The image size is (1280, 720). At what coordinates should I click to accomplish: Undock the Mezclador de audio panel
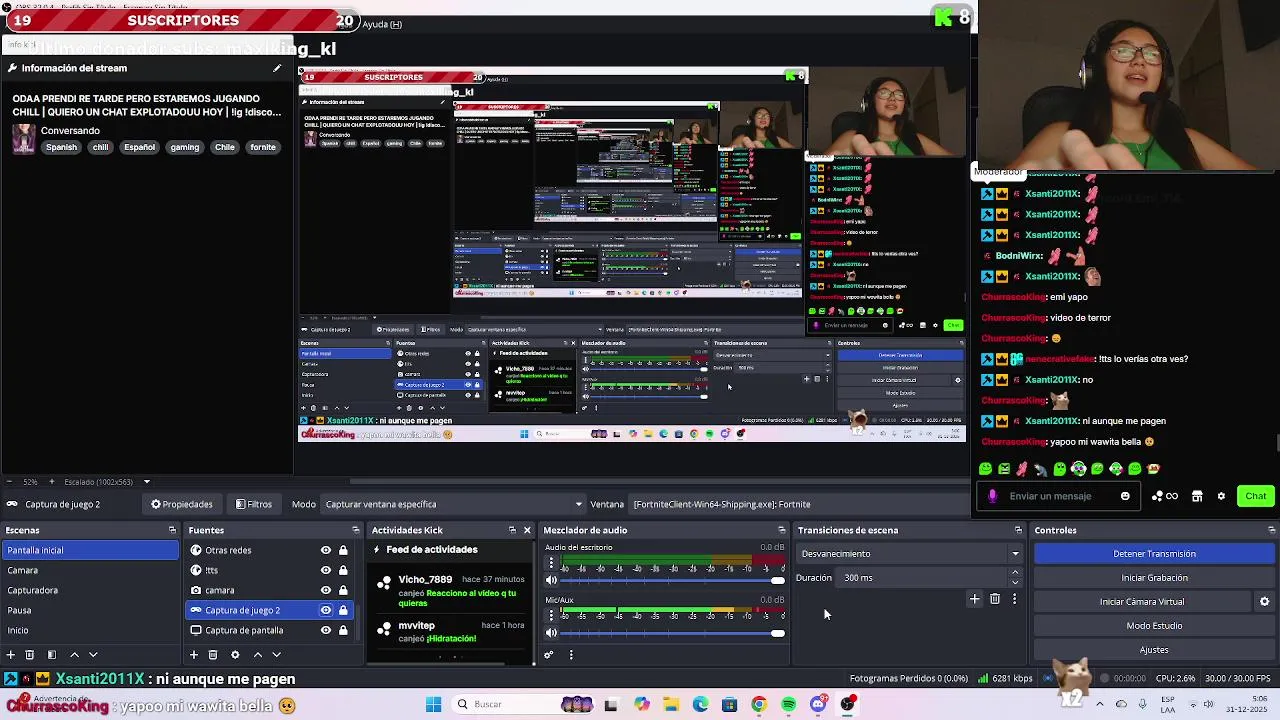pos(782,530)
